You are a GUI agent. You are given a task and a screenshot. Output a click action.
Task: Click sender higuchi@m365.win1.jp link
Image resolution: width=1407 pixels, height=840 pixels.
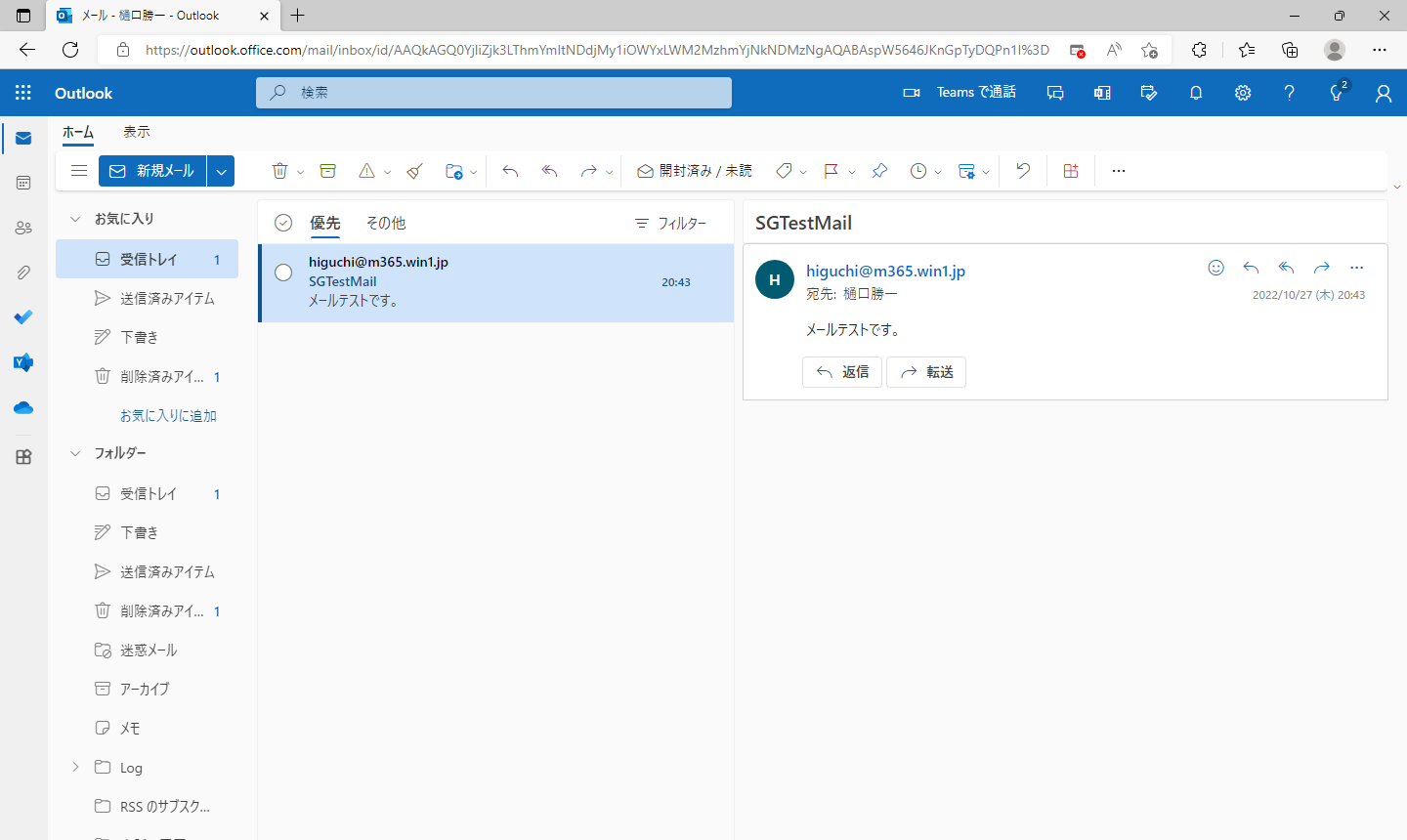pos(885,271)
